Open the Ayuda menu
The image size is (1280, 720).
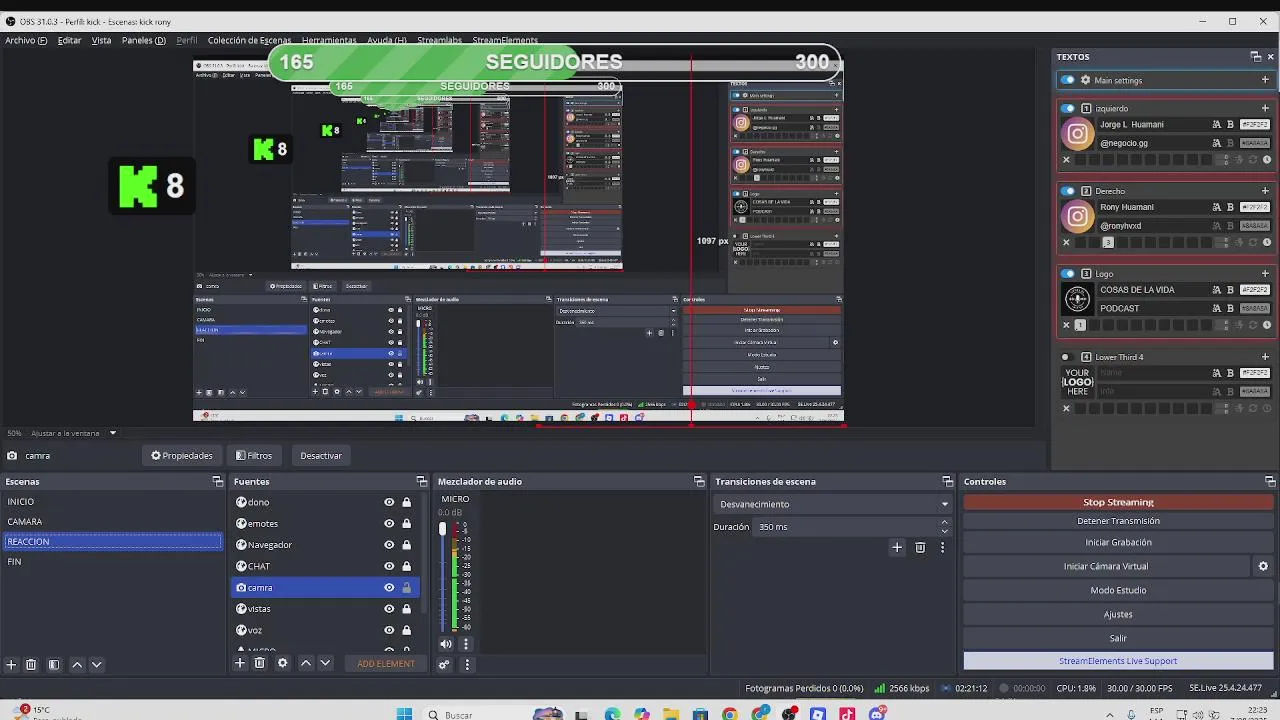[x=387, y=40]
